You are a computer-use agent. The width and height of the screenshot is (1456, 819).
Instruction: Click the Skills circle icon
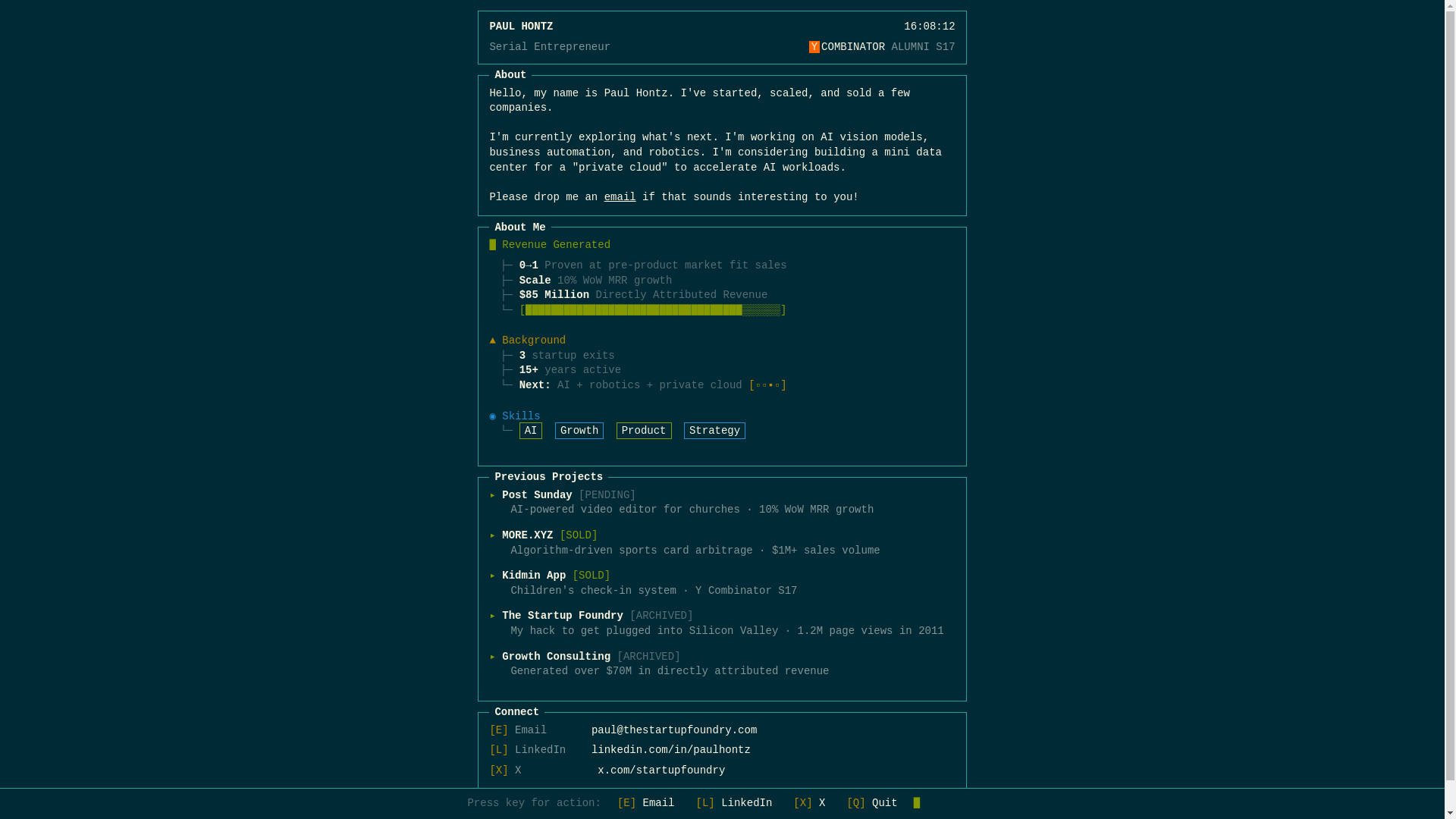coord(493,416)
